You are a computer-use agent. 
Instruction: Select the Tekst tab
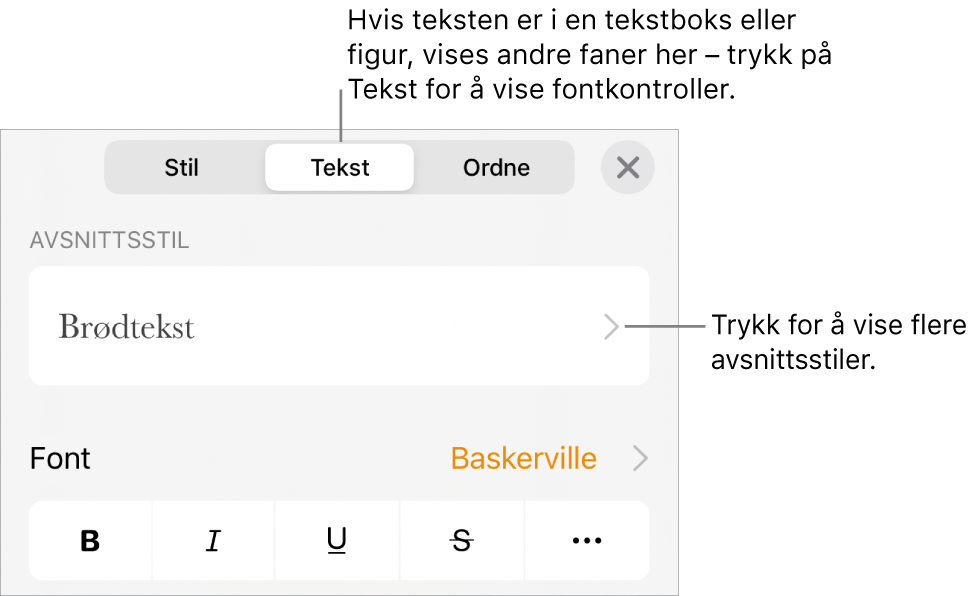(x=339, y=167)
